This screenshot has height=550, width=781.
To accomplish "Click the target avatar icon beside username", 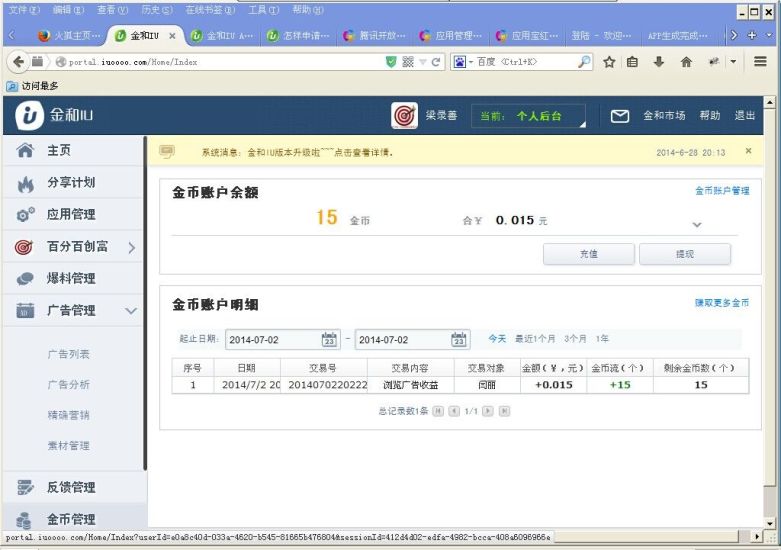I will 404,116.
